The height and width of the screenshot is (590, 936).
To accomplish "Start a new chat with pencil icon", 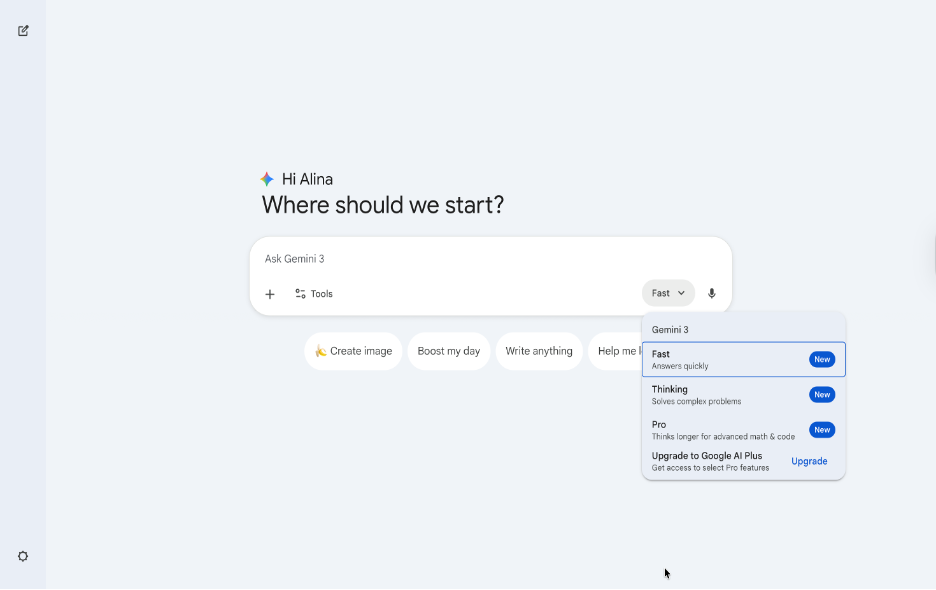I will point(23,31).
